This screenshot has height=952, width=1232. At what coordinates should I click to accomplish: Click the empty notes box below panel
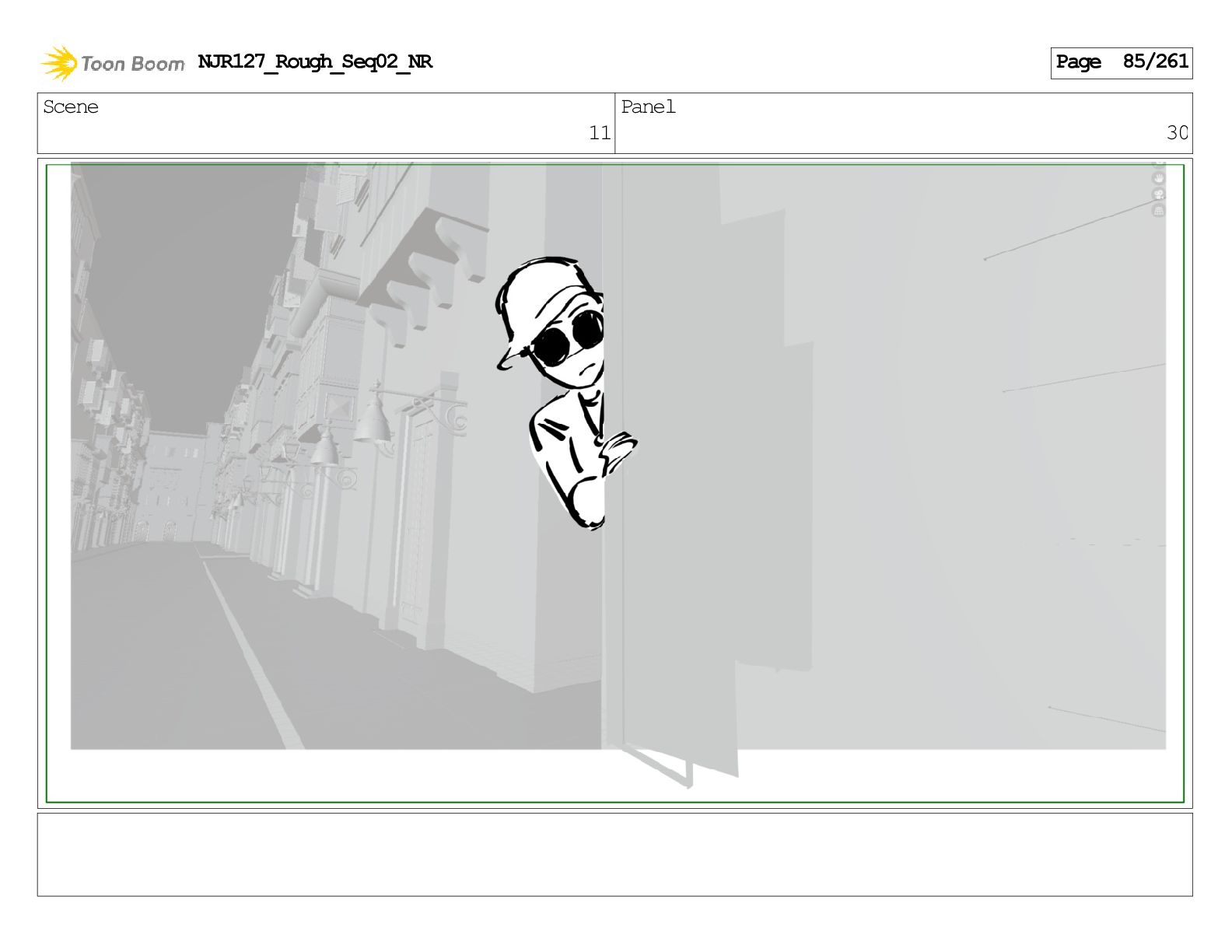point(614,855)
